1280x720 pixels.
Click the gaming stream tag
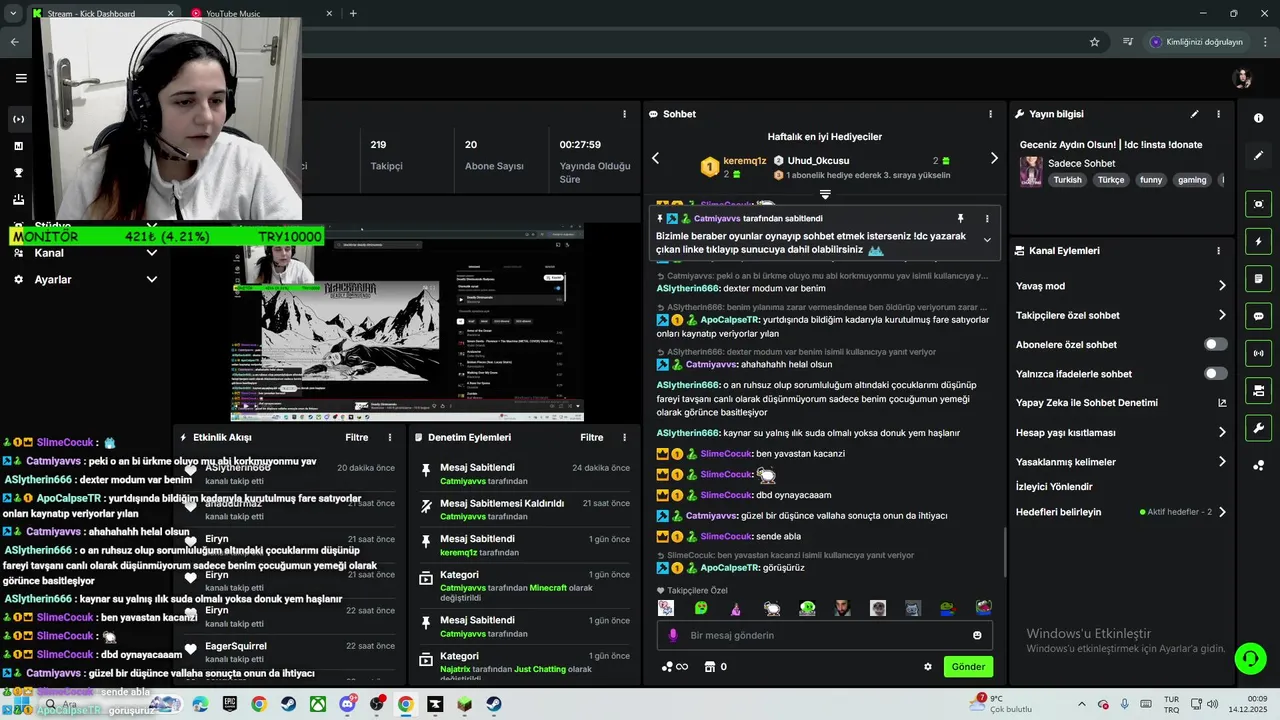tap(1192, 180)
